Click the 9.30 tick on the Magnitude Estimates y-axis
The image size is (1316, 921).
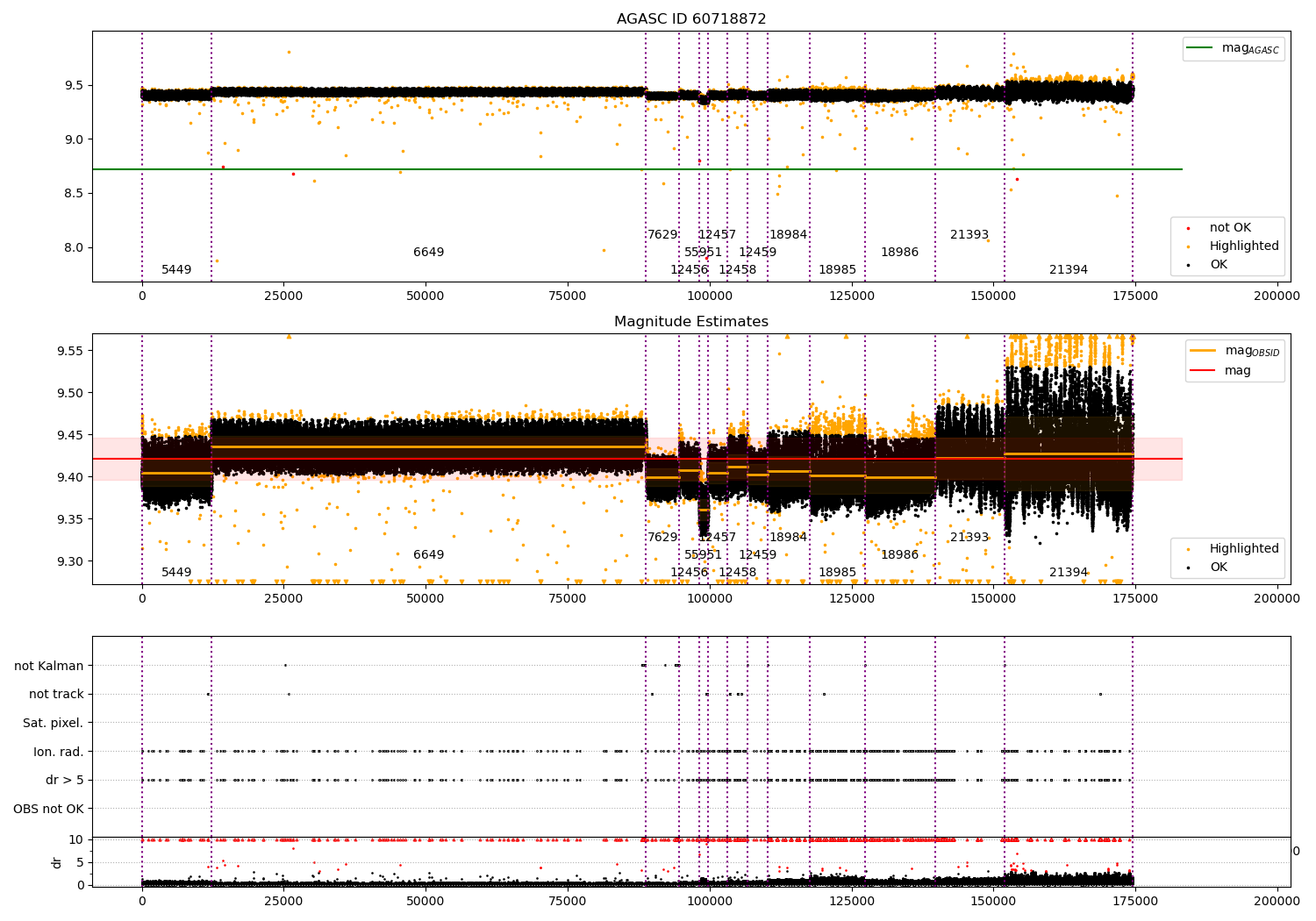69,561
